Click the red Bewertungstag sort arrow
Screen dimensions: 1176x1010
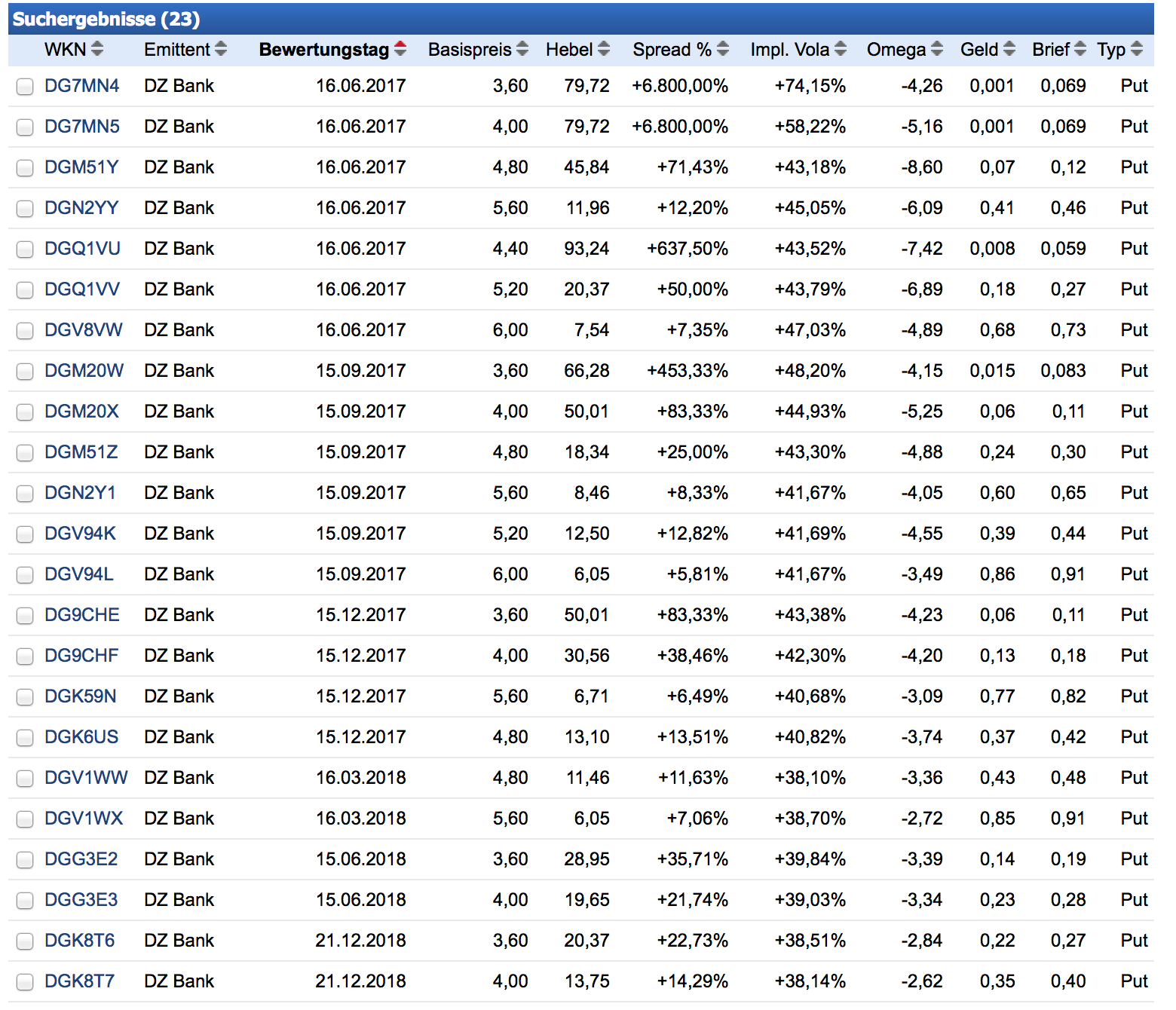pyautogui.click(x=400, y=49)
